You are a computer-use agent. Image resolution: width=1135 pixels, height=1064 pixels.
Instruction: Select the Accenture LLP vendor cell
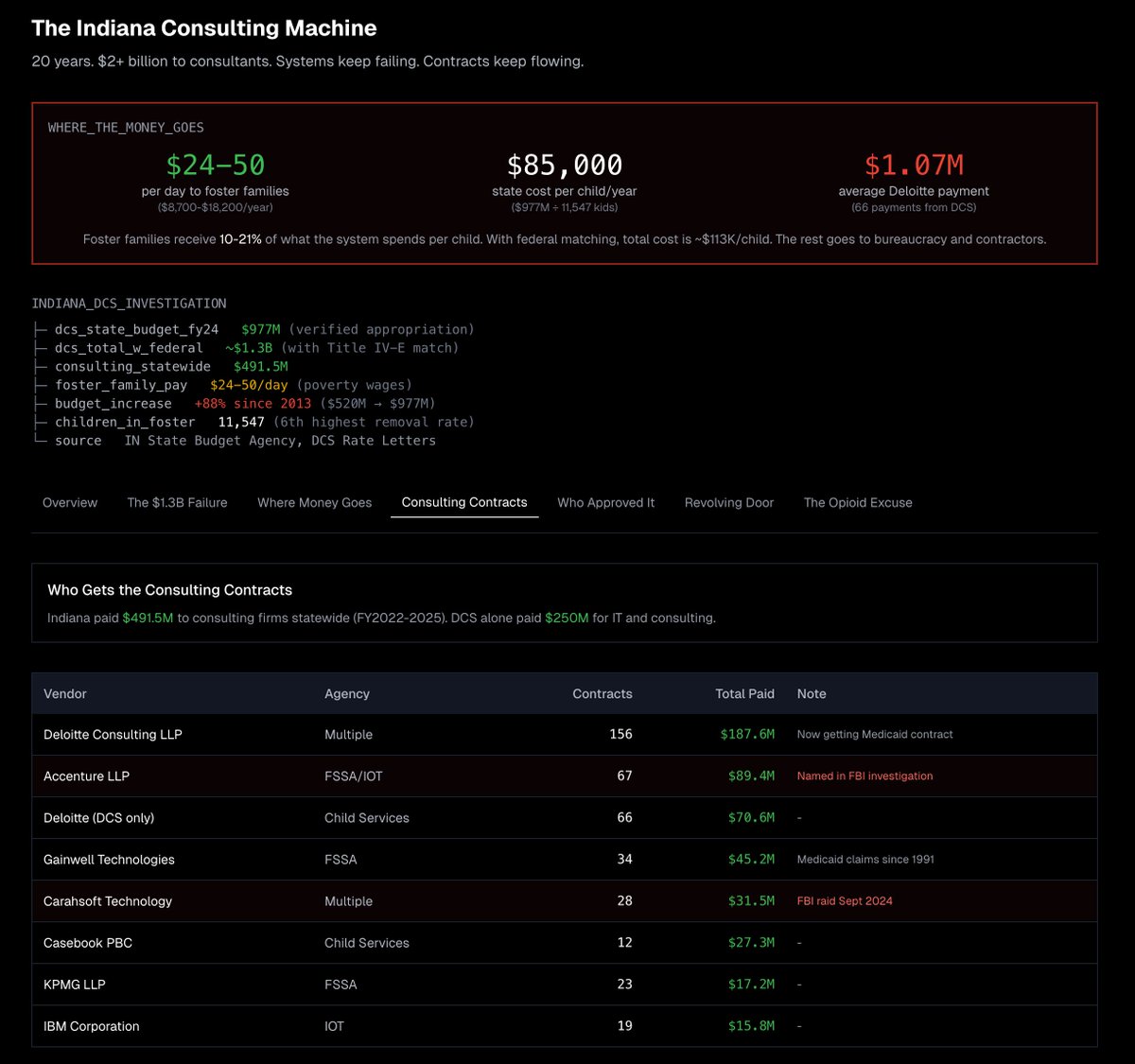pos(86,776)
